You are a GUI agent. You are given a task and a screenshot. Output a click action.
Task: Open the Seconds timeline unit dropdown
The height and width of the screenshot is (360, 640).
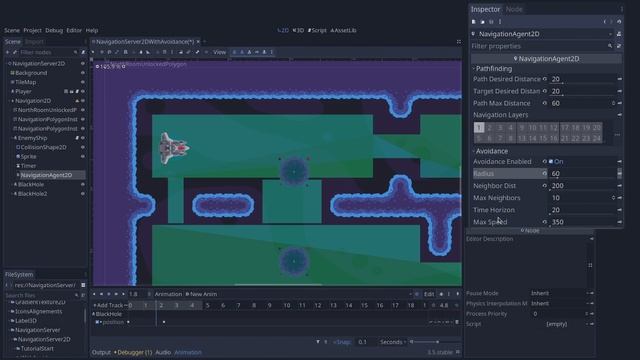click(x=392, y=342)
